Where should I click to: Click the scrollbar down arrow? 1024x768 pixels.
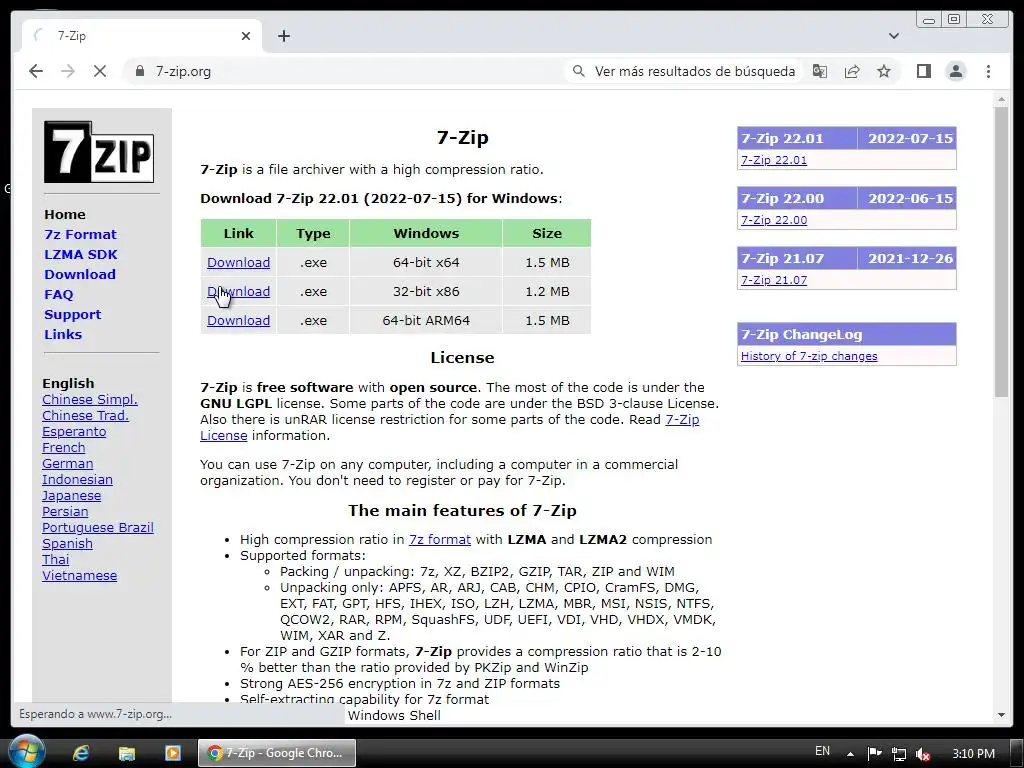click(x=1001, y=715)
